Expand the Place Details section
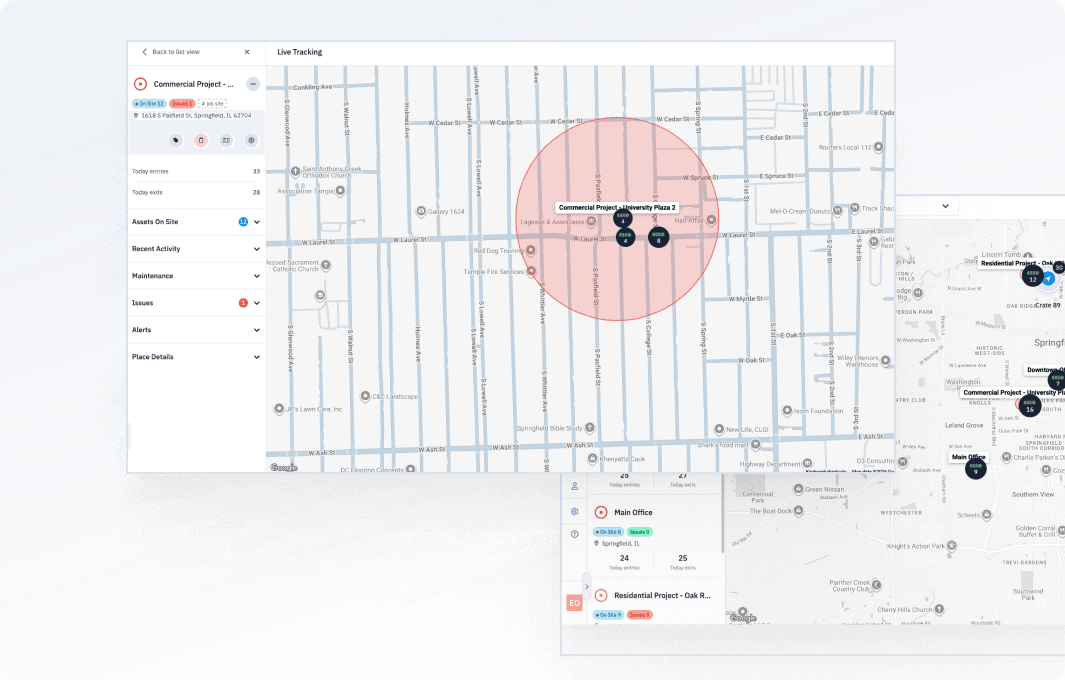The image size is (1065, 680). click(x=196, y=357)
